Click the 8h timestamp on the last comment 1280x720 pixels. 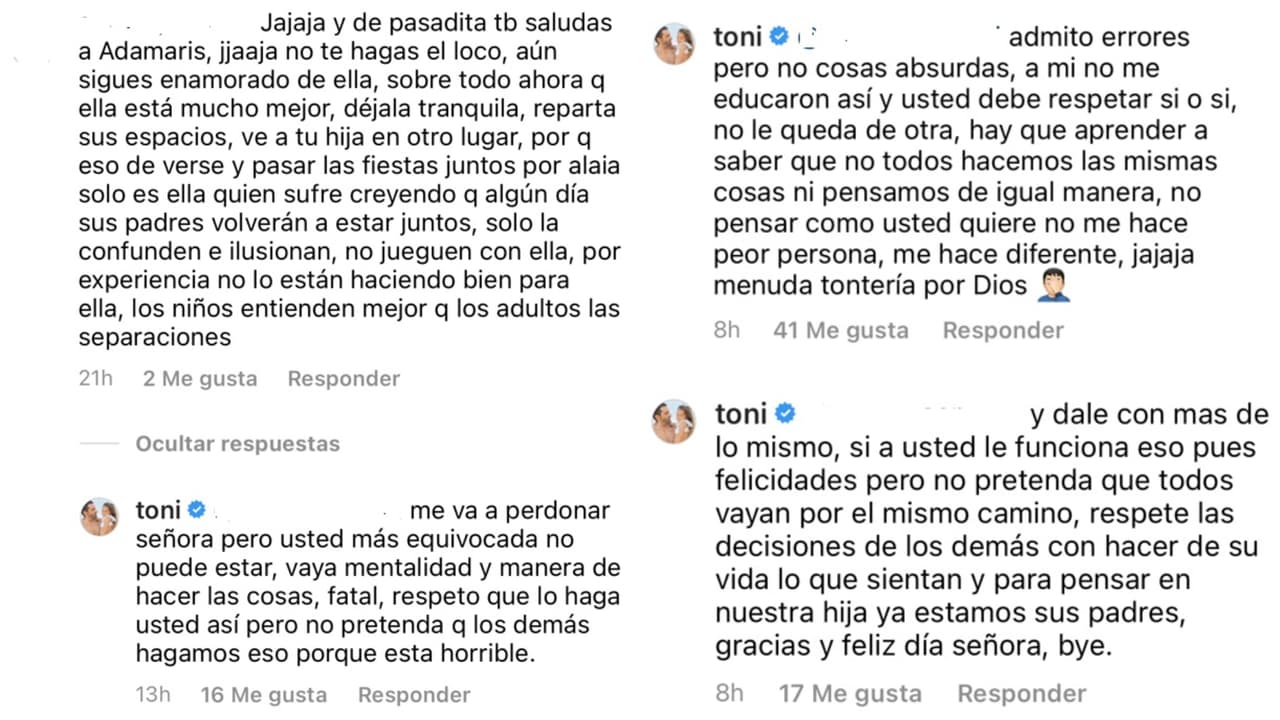click(x=729, y=691)
